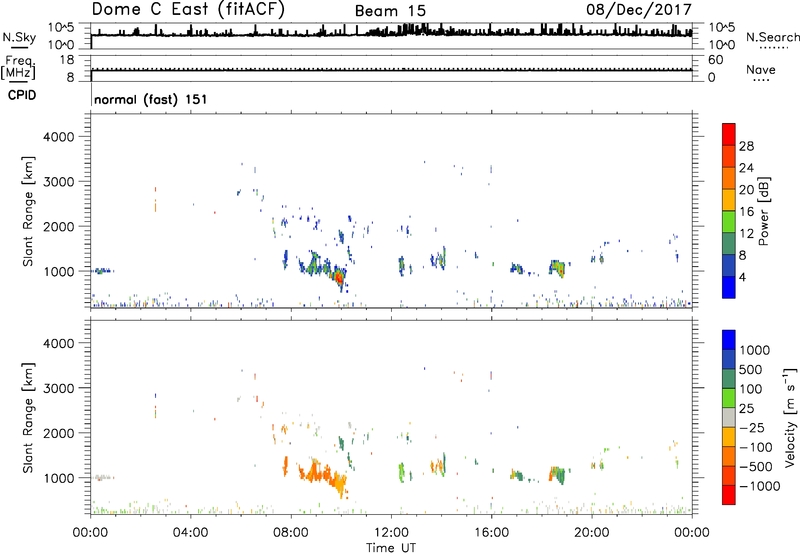Click the date '08/Dec/2017'
Viewport: 800px width, 554px height.
(x=638, y=10)
